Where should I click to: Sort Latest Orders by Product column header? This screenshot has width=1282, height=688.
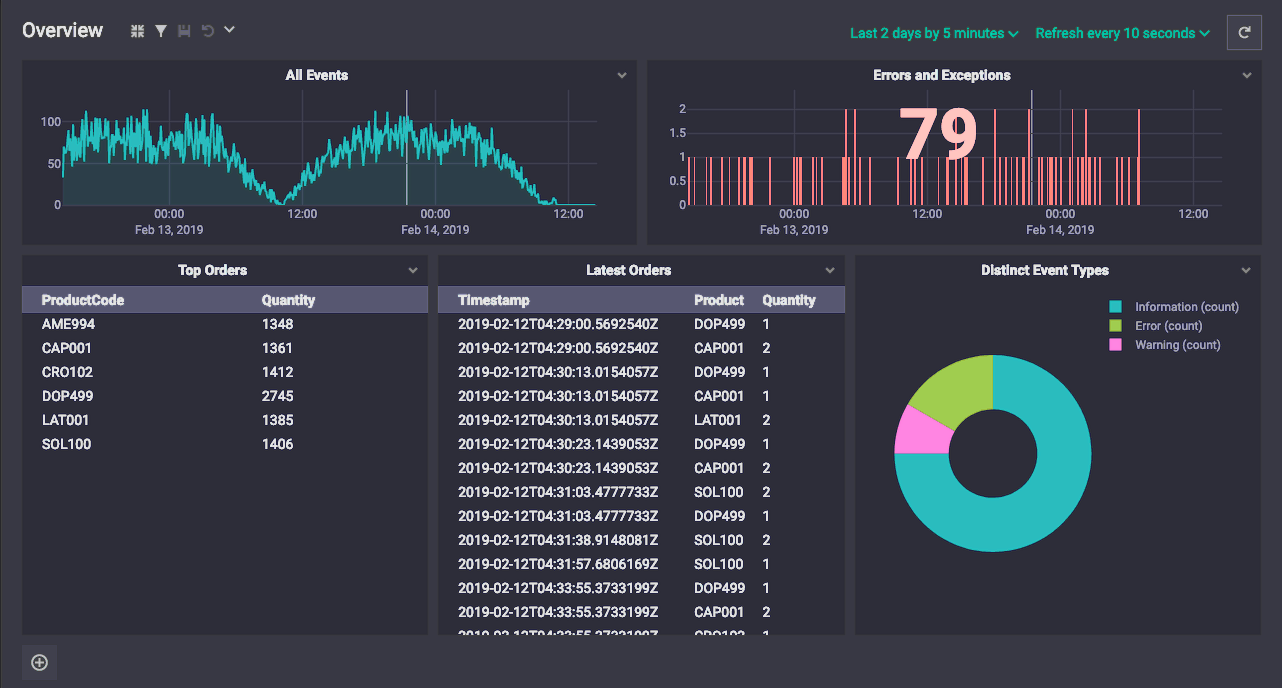719,300
